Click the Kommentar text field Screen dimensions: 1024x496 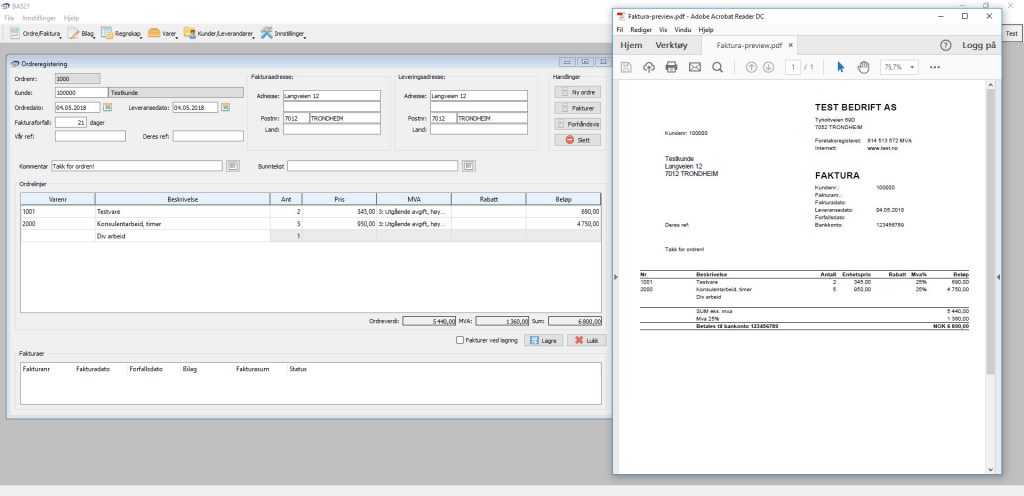[x=136, y=166]
